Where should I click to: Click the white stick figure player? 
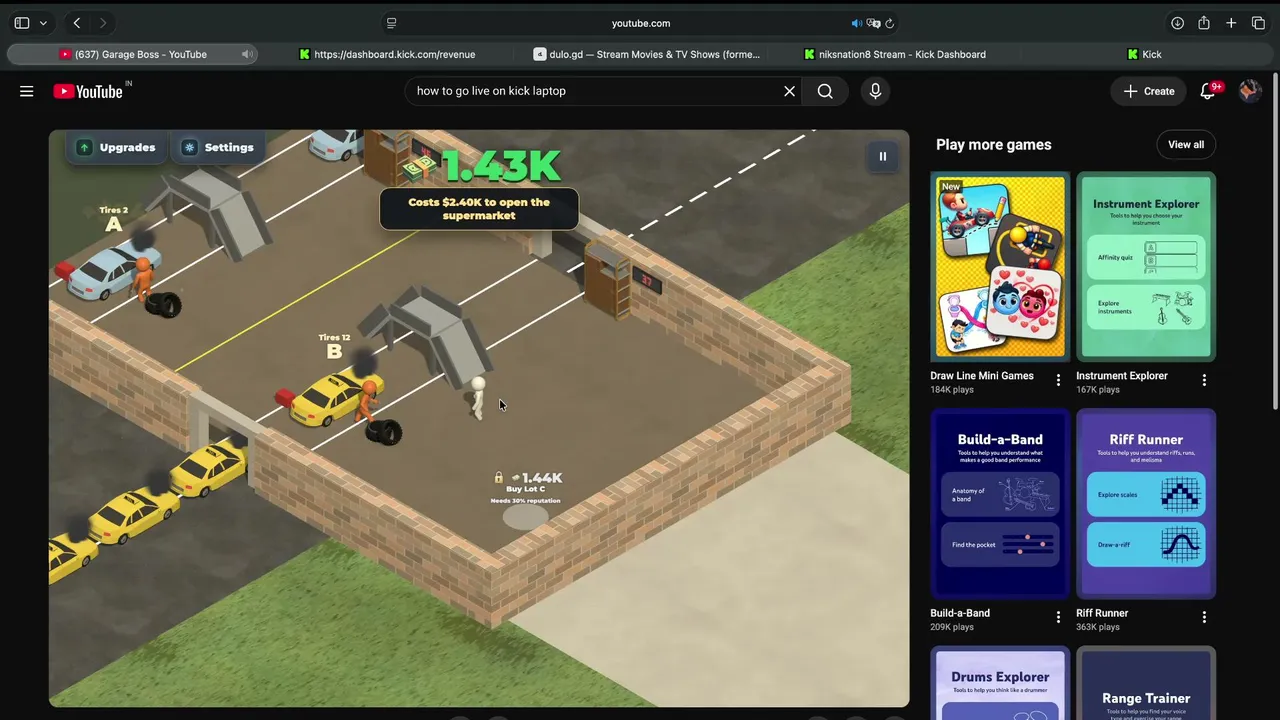click(478, 397)
